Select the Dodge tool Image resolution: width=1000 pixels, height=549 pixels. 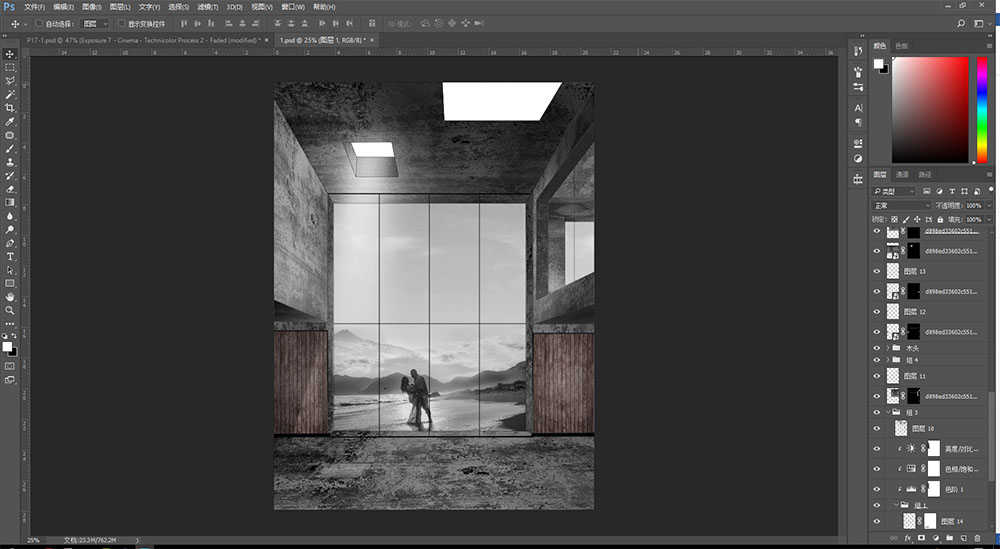click(10, 230)
